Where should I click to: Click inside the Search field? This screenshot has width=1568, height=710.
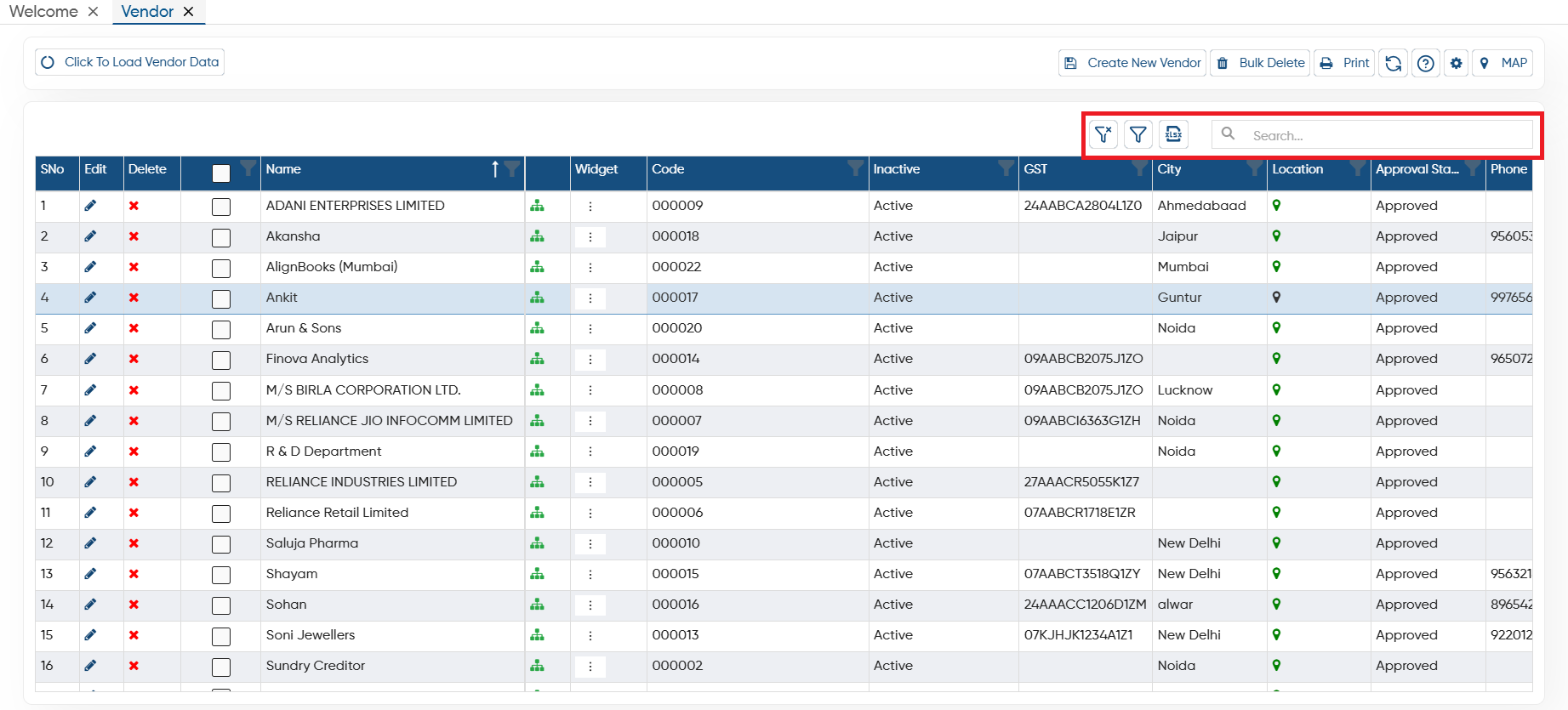click(x=1387, y=135)
